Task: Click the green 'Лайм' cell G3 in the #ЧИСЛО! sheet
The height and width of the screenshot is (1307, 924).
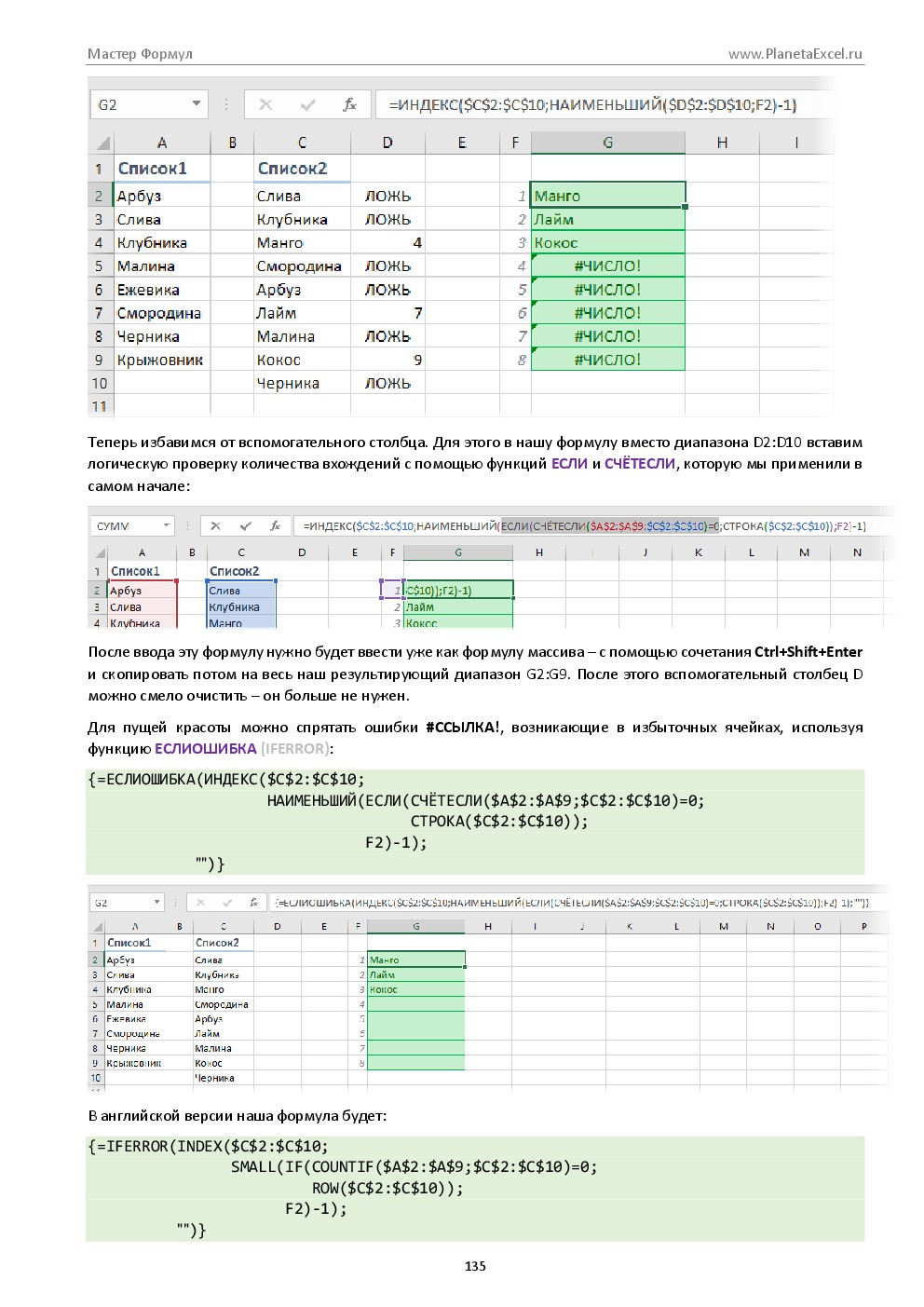Action: click(x=607, y=220)
